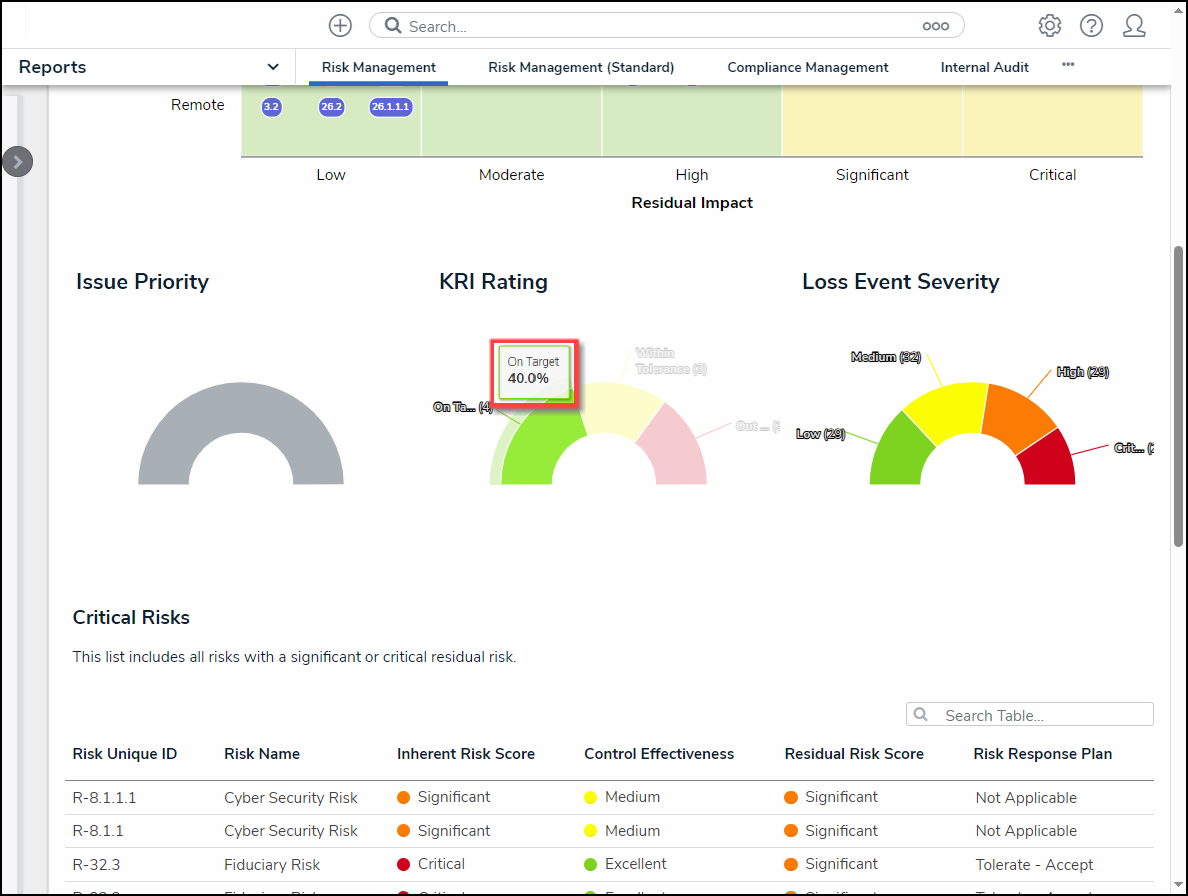The height and width of the screenshot is (896, 1188).
Task: Go to the Internal Audit tab
Action: tap(984, 68)
